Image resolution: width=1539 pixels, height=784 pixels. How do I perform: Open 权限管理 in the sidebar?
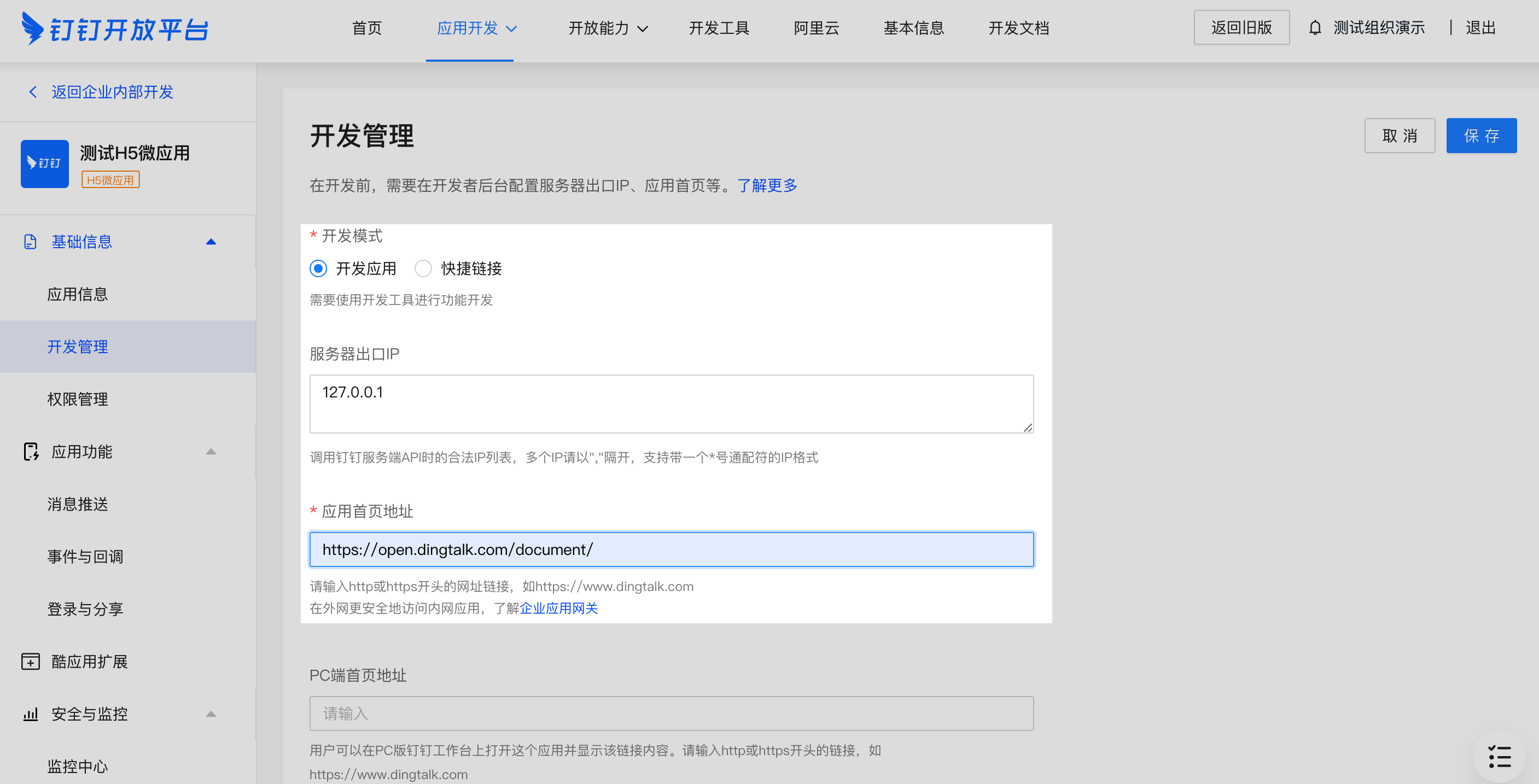78,400
